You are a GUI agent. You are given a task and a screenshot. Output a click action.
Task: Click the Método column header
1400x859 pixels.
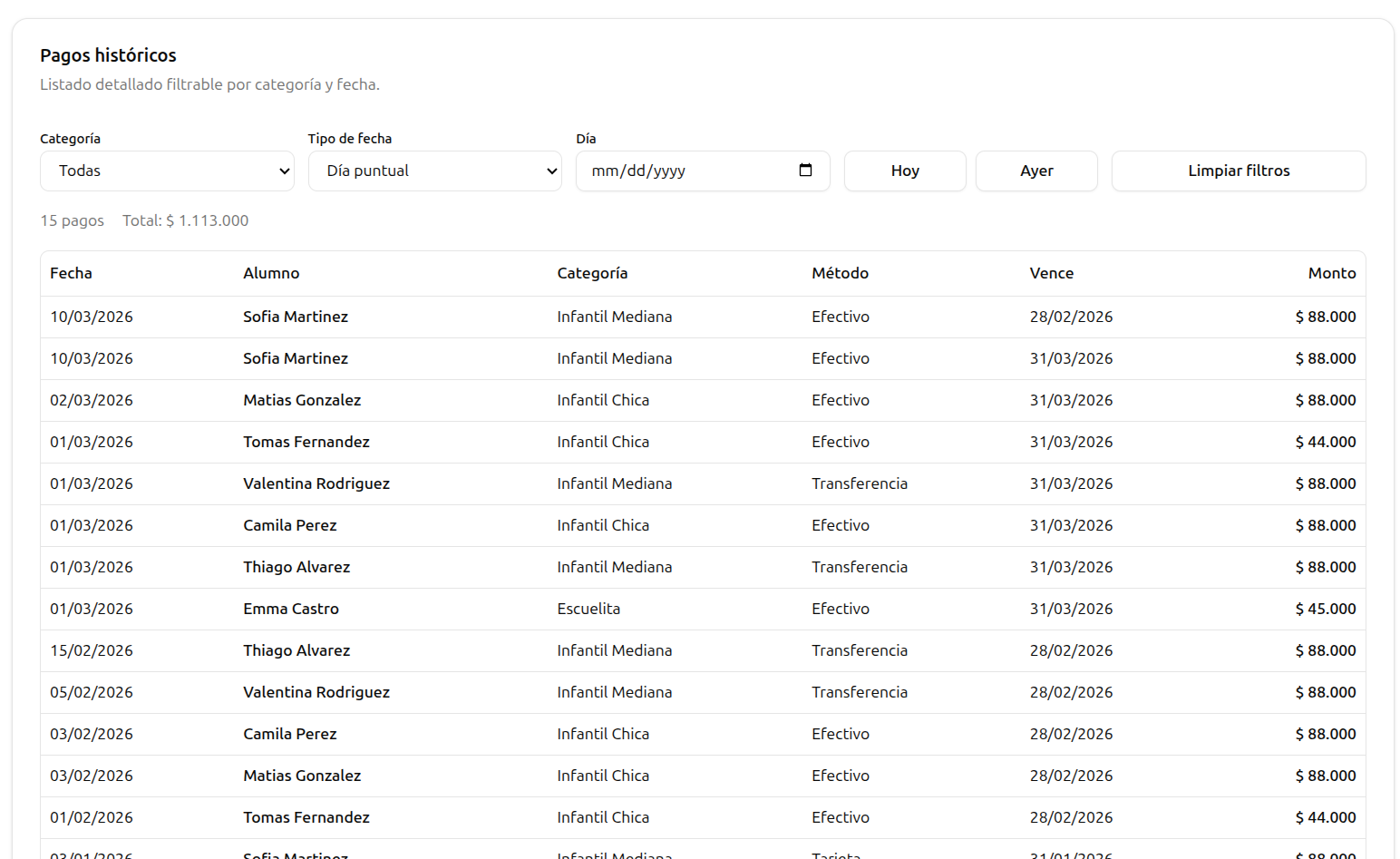[x=840, y=273]
